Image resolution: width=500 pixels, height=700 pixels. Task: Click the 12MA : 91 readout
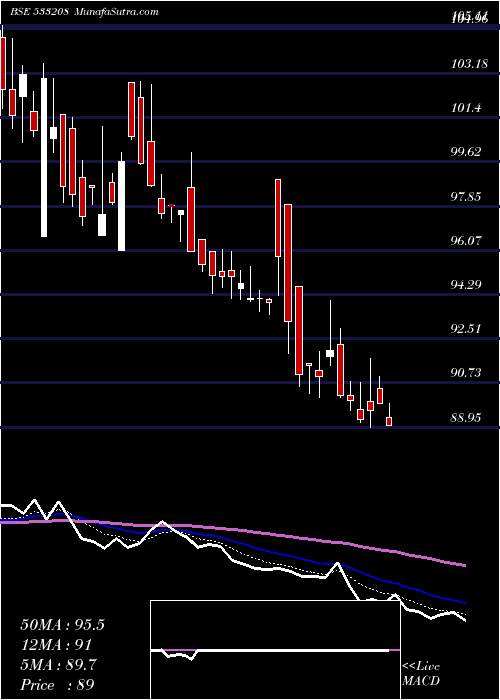[56, 645]
